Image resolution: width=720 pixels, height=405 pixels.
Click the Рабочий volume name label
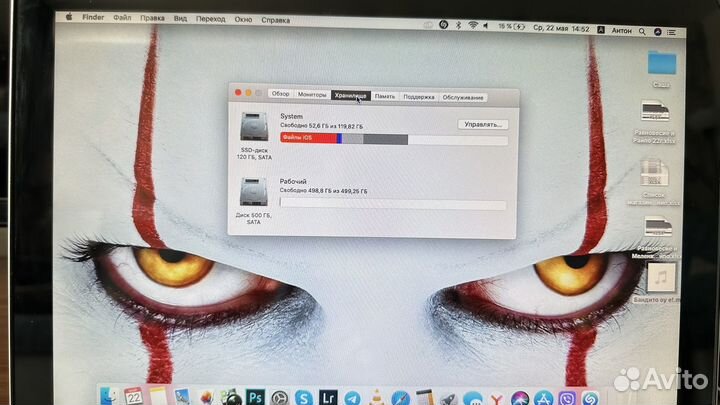click(x=293, y=181)
